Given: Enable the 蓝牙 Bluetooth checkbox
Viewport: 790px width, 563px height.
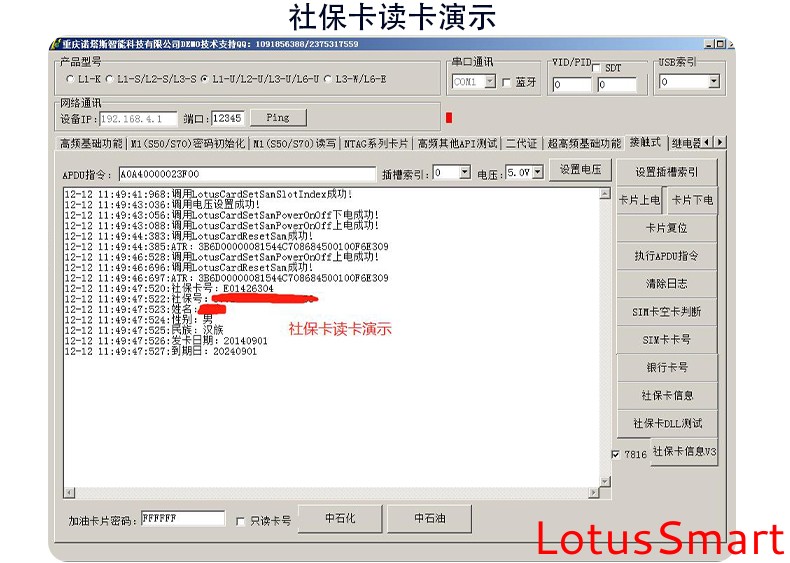Looking at the screenshot, I should click(x=506, y=82).
